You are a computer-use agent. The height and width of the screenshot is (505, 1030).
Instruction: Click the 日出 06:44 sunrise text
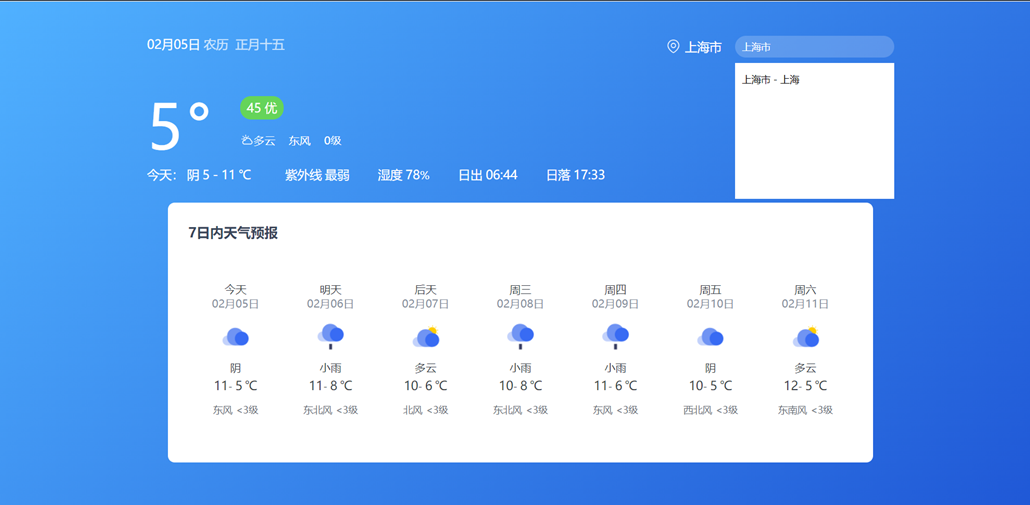pos(488,175)
